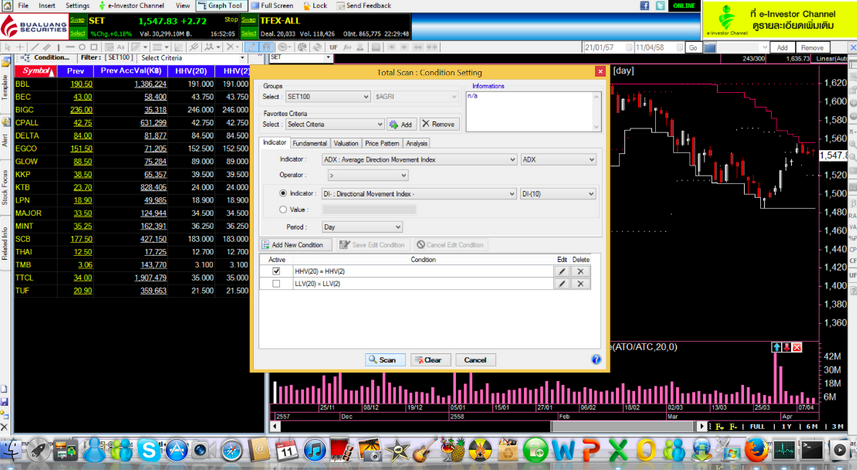Edit the HHV(20) = HHV(2) condition
This screenshot has width=857, height=470.
coord(561,271)
